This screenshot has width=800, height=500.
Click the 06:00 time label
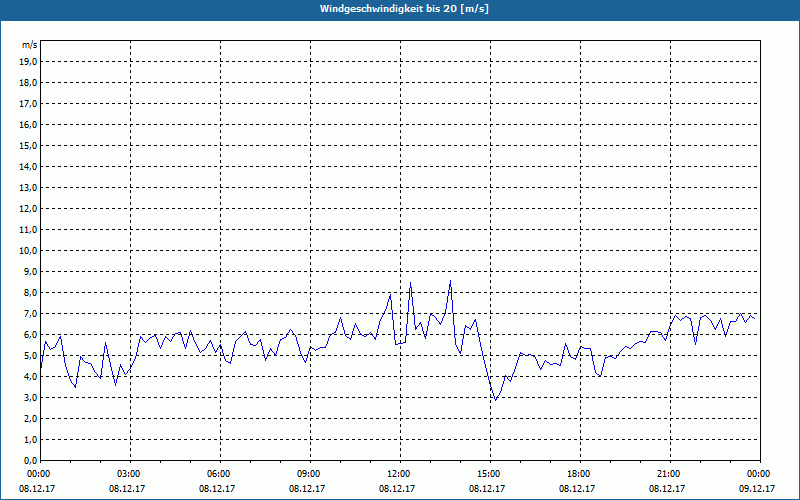pos(220,474)
